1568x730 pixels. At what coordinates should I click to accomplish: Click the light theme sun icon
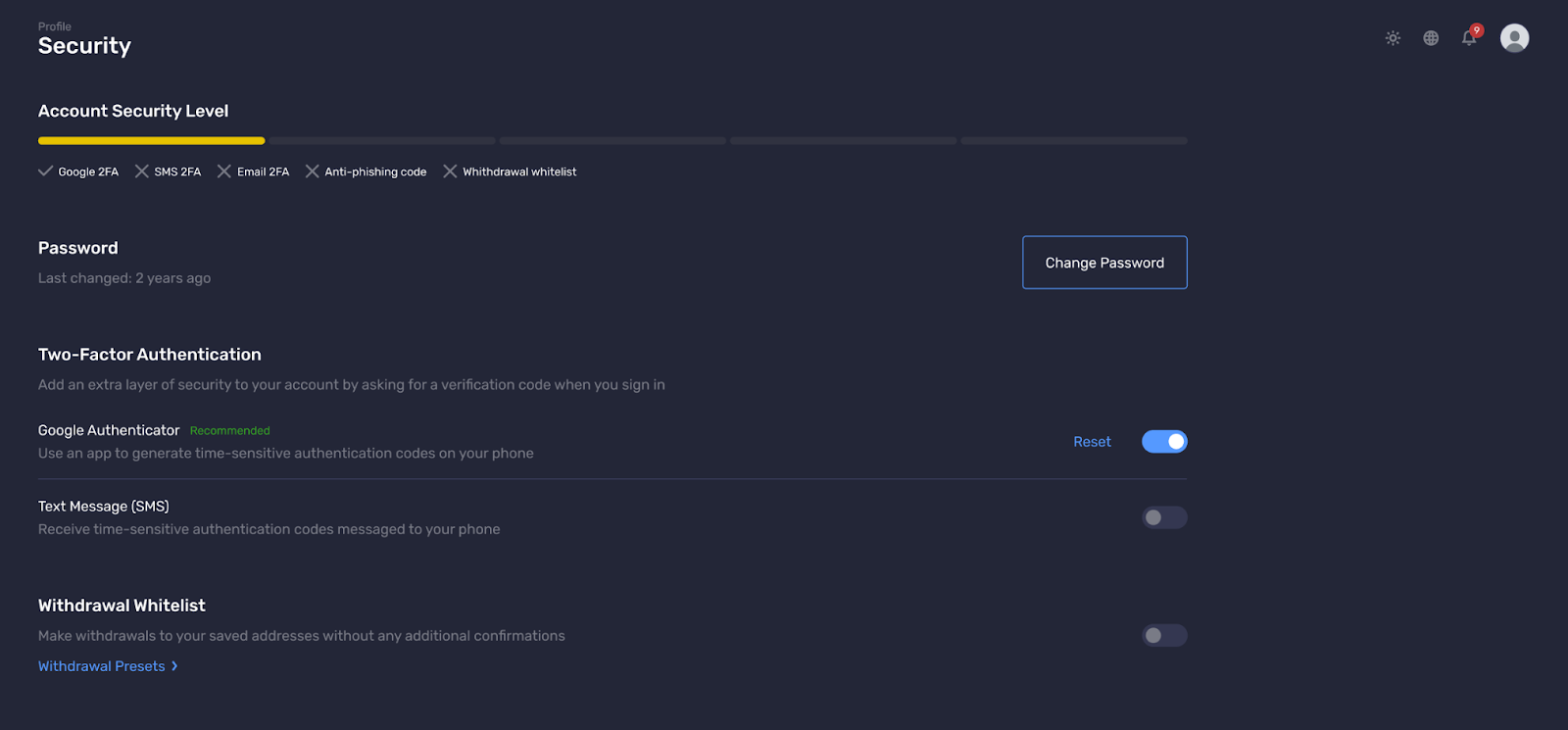point(1393,38)
